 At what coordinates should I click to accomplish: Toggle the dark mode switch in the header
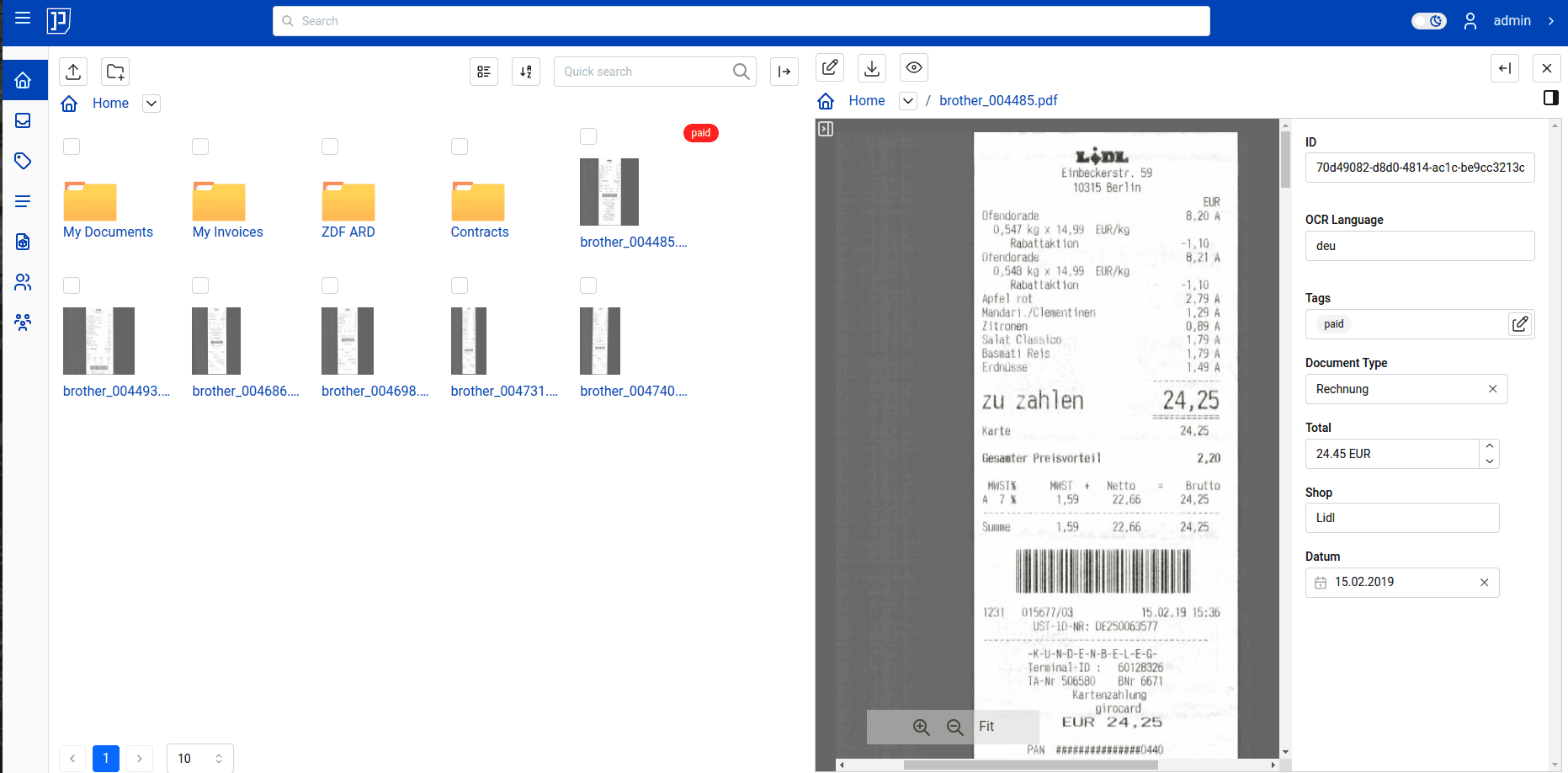pos(1428,20)
